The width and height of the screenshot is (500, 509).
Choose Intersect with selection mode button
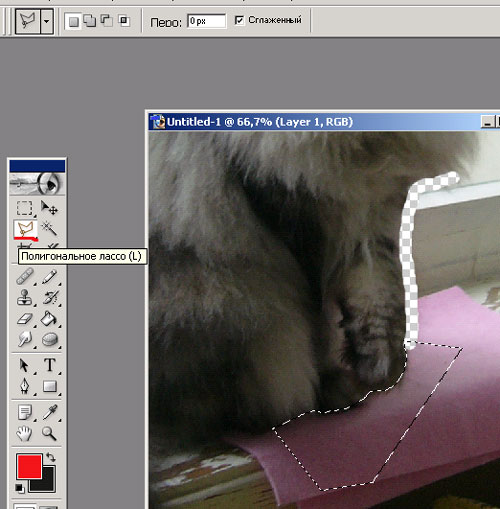click(124, 21)
